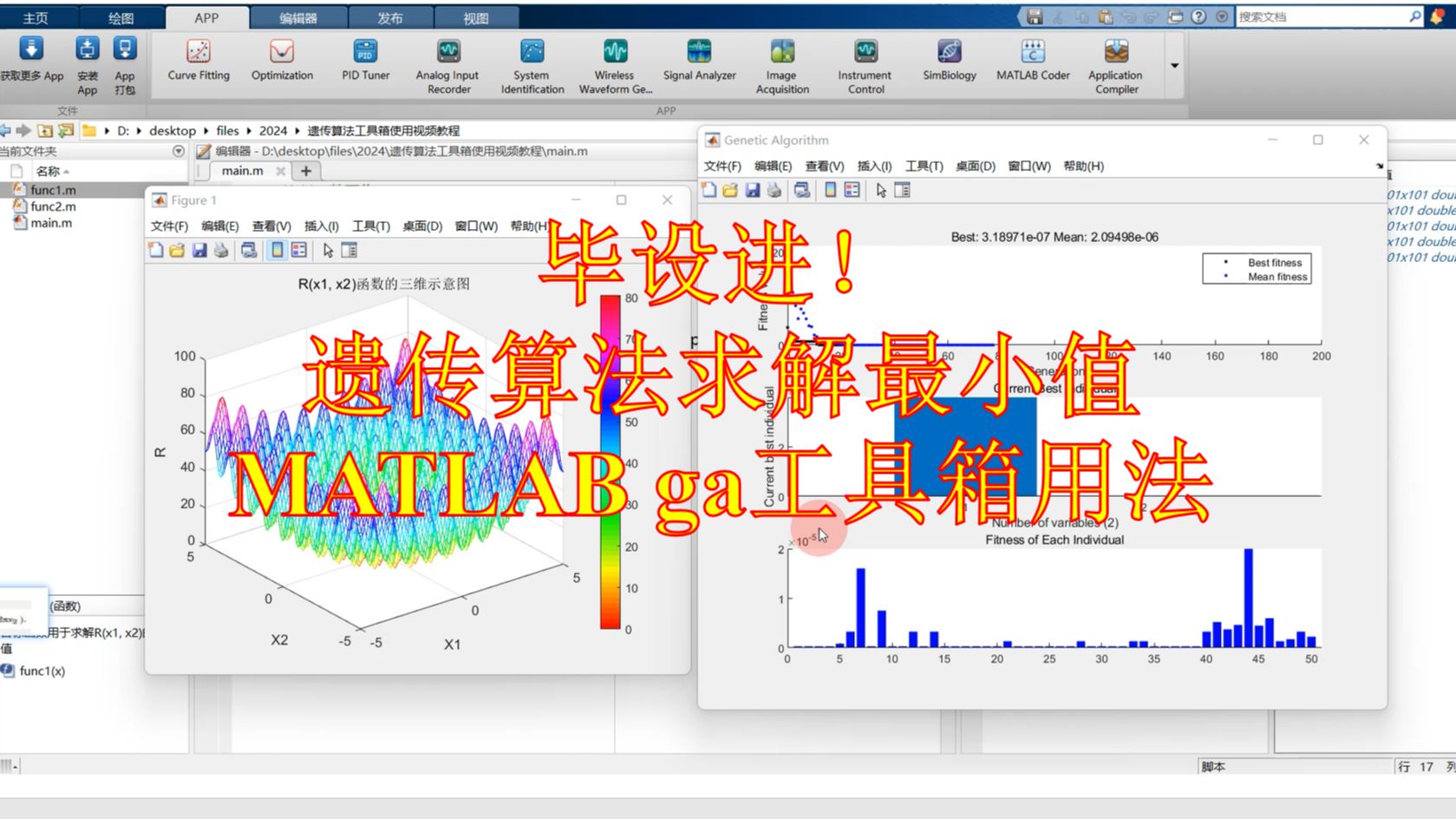Toggle Edit Plot arrow in Figure 1
1456x819 pixels.
pyautogui.click(x=328, y=251)
